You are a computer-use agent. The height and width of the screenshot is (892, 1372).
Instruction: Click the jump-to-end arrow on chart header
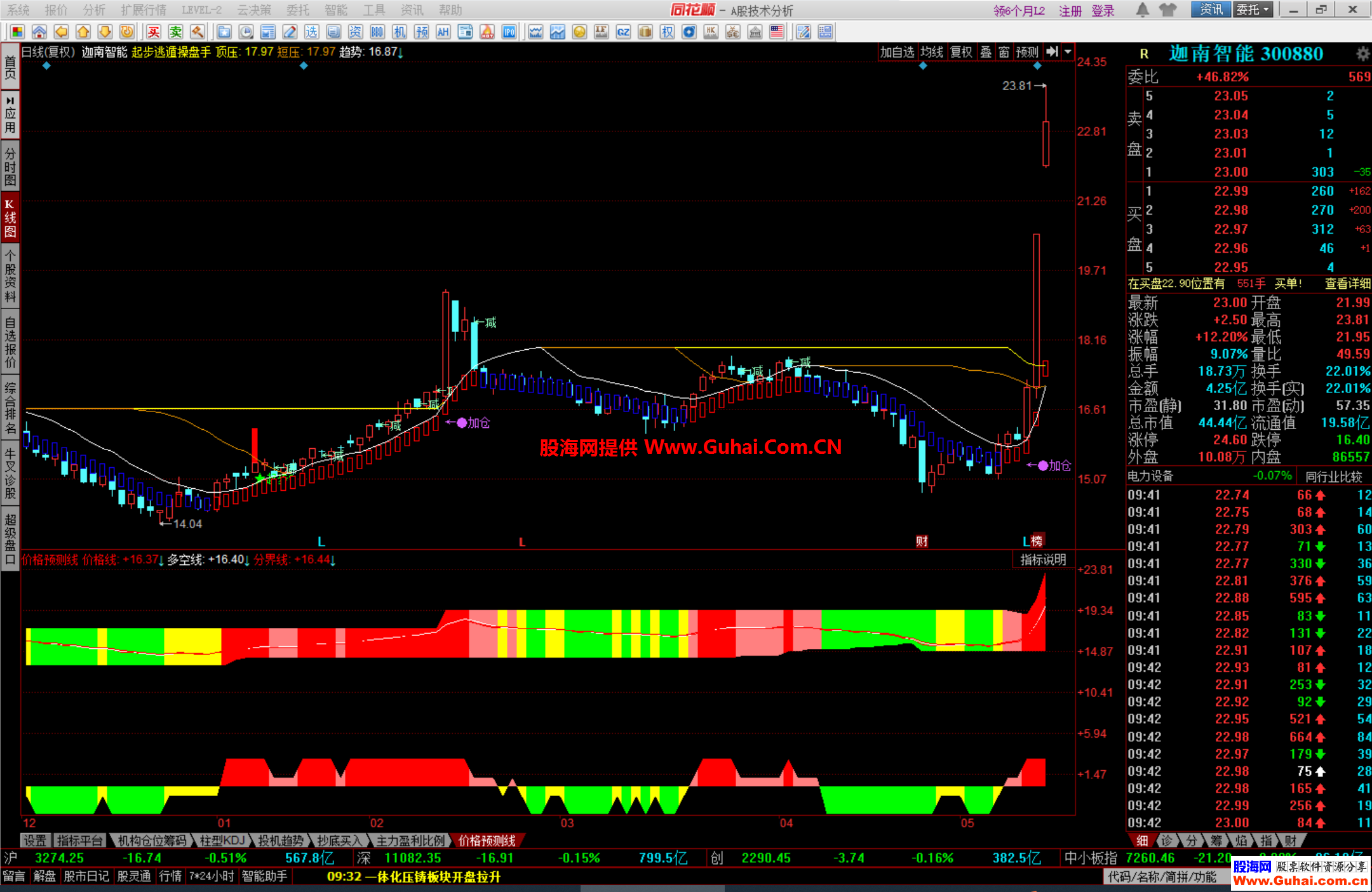[1053, 52]
